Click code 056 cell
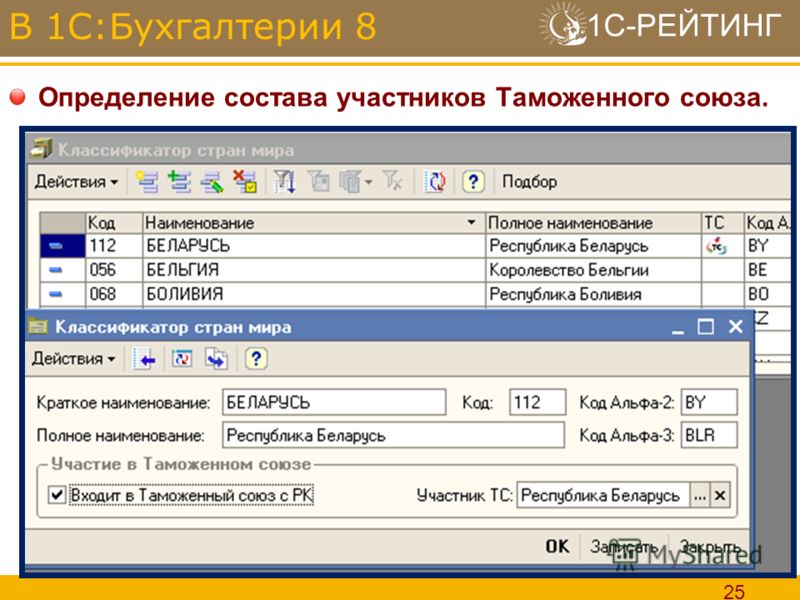This screenshot has height=600, width=800. 114,270
